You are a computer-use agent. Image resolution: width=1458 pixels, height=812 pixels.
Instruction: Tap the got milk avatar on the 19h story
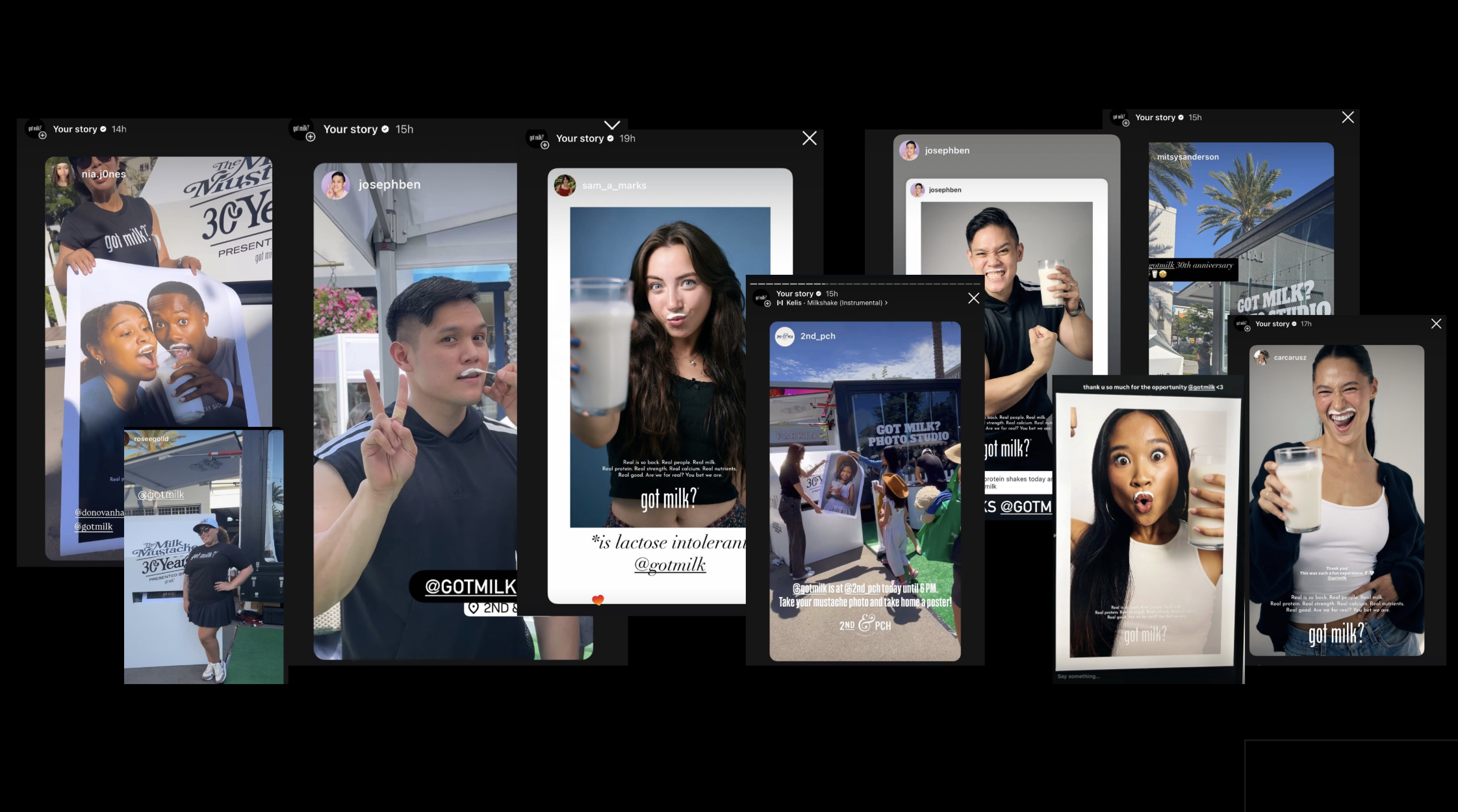click(x=536, y=138)
